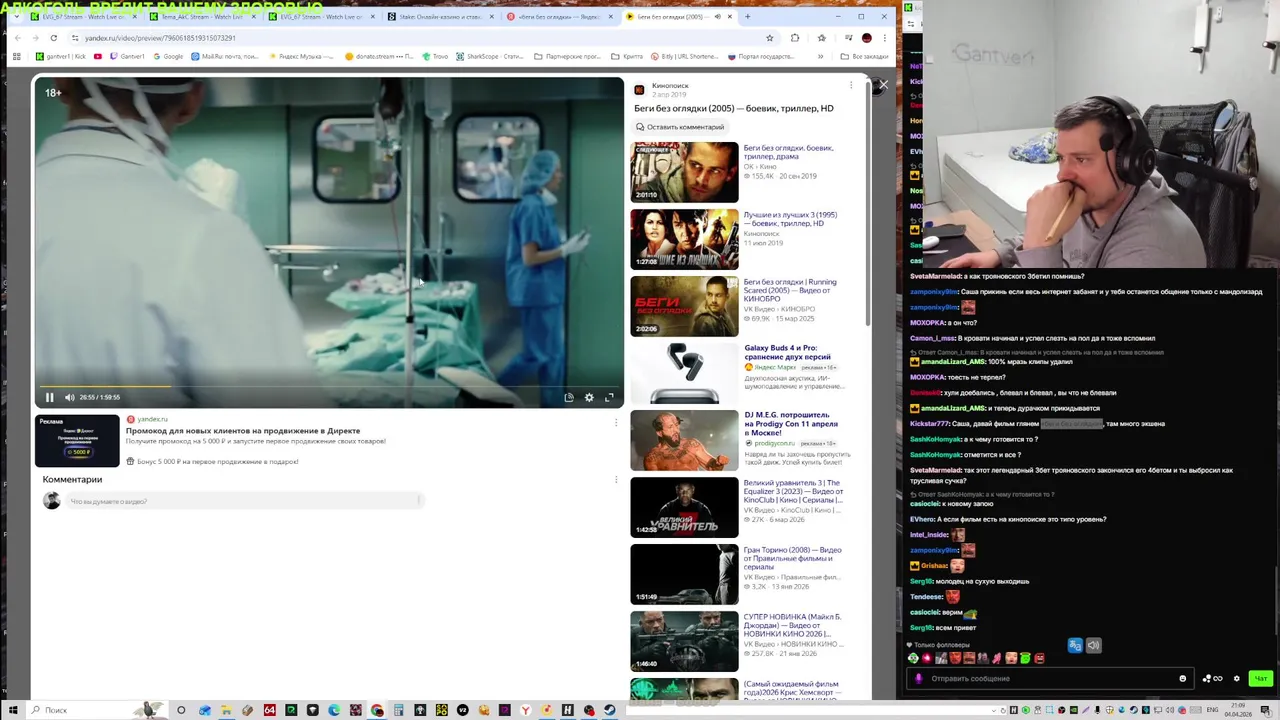Viewport: 1280px width, 720px height.
Task: Pause the video with the pause button
Action: (49, 397)
